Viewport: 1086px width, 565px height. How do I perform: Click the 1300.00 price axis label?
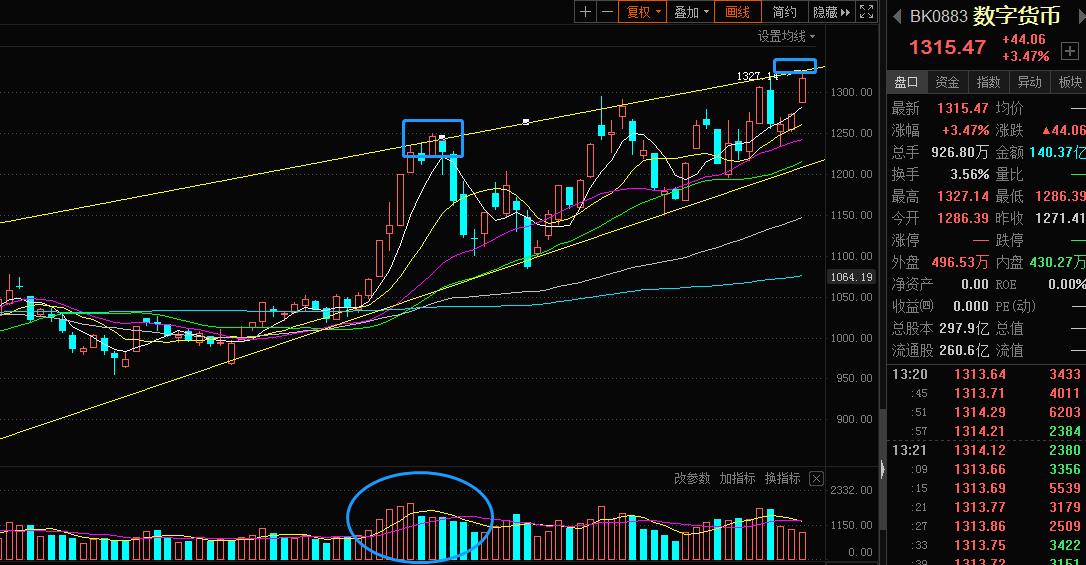point(852,92)
